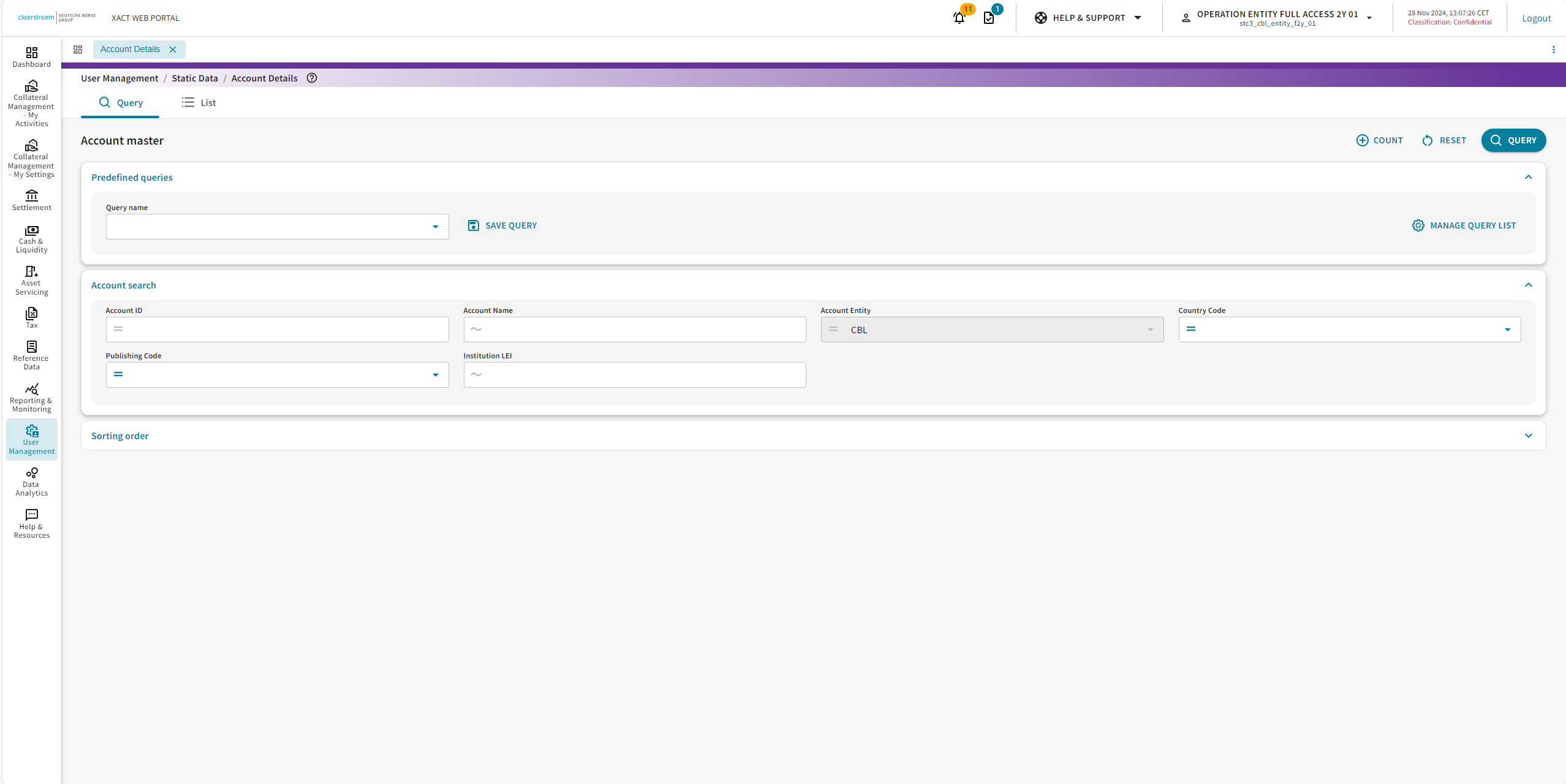Open Reporting & Monitoring section

pos(31,398)
